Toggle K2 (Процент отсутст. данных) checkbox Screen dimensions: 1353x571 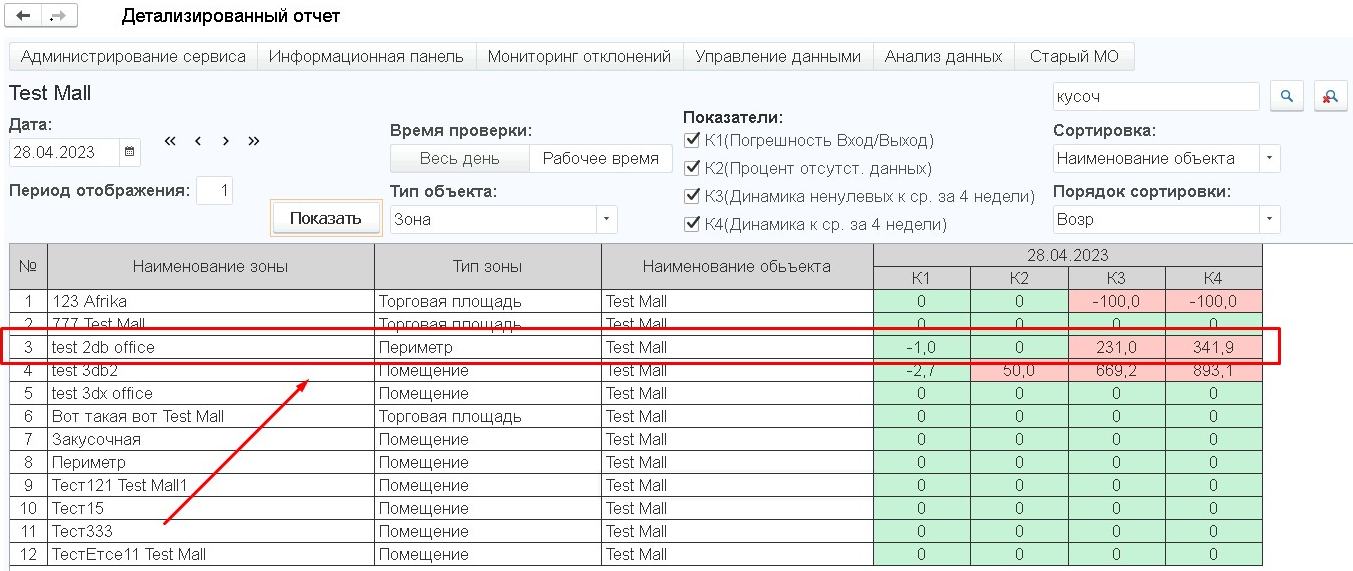(692, 168)
